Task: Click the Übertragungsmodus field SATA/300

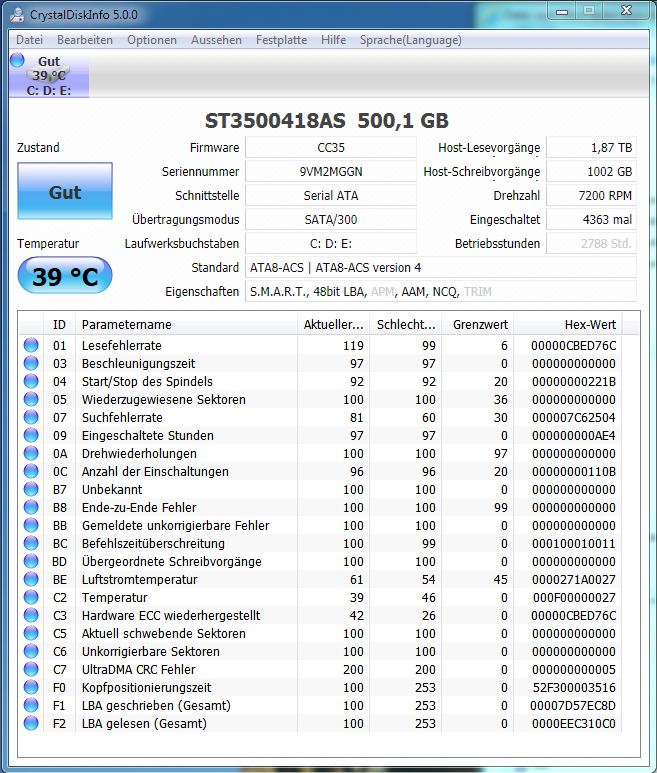Action: 331,219
